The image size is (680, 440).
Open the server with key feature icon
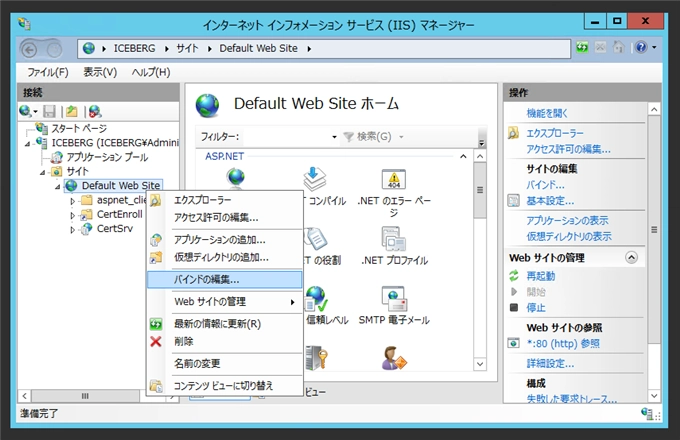316,358
